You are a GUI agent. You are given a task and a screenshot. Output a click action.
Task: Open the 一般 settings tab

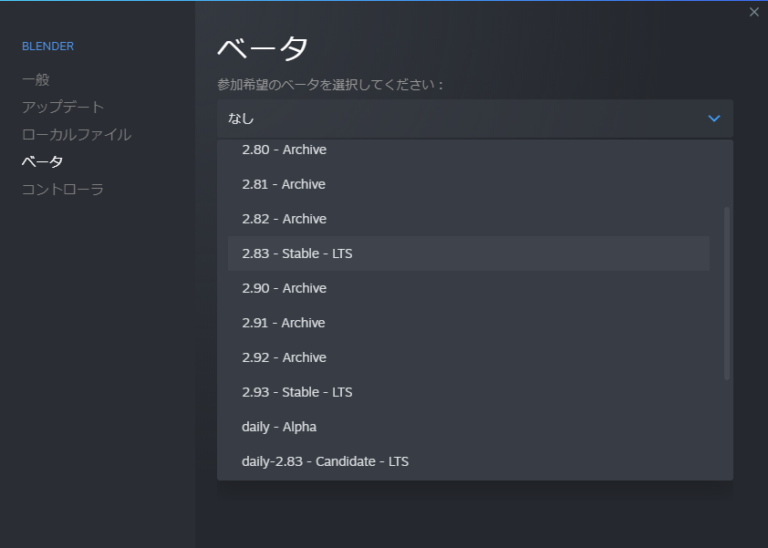[36, 80]
